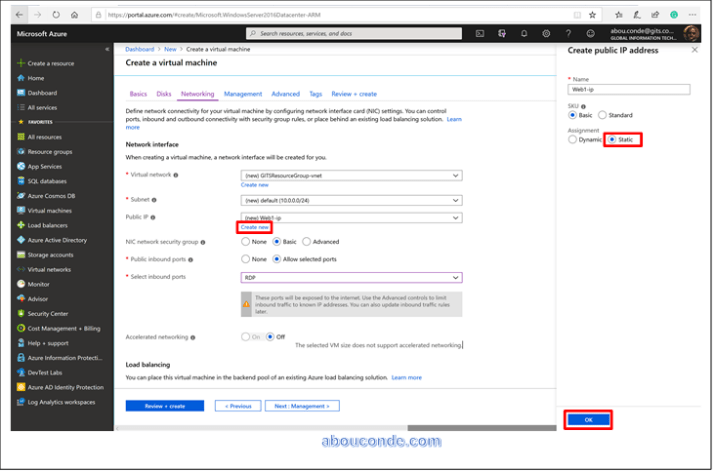Choose the Standard SKU option
Screen dimensions: 714x471
(602, 115)
